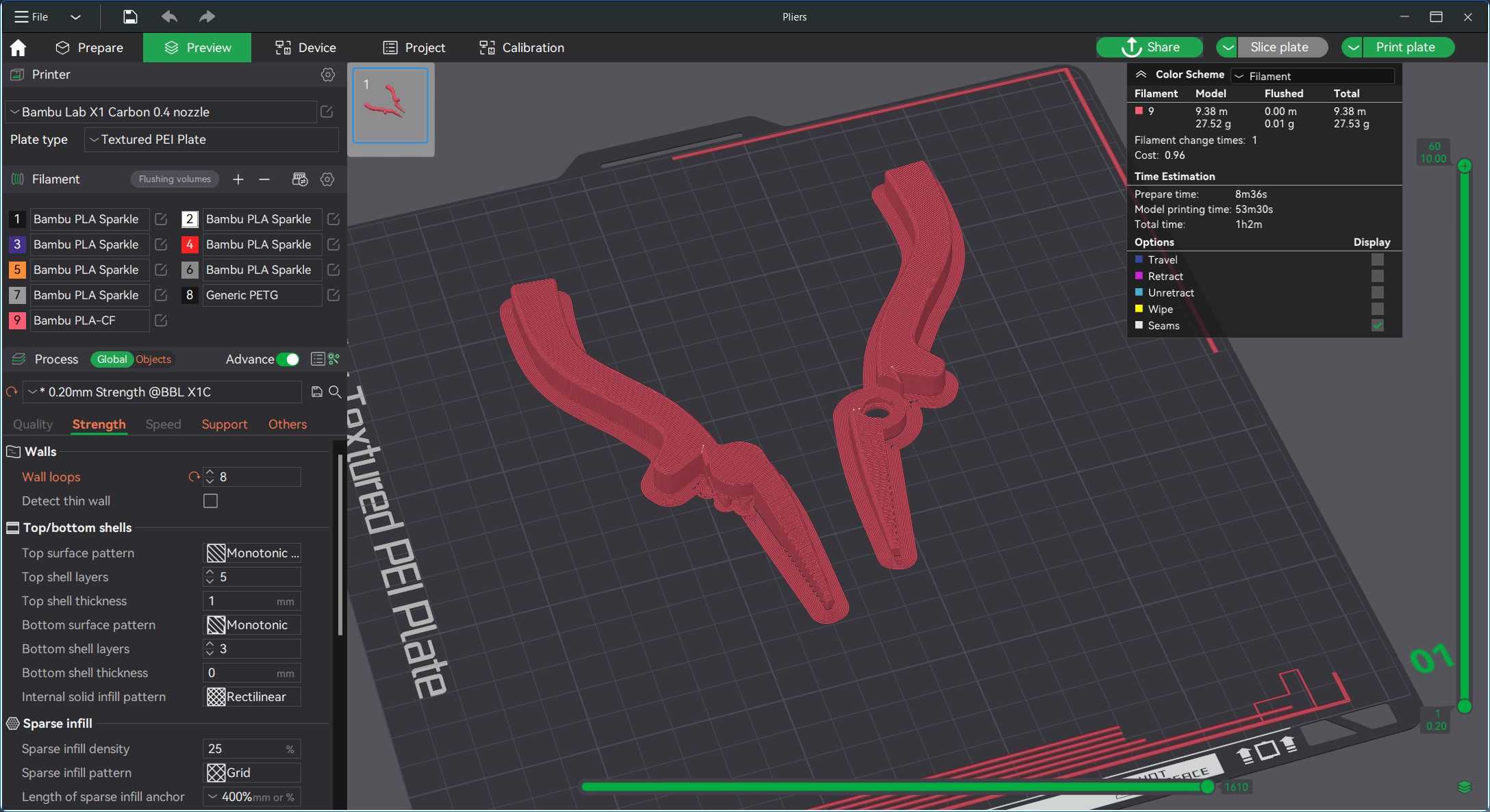Viewport: 1490px width, 812px height.
Task: Reset the modified process preset
Action: pyautogui.click(x=12, y=392)
